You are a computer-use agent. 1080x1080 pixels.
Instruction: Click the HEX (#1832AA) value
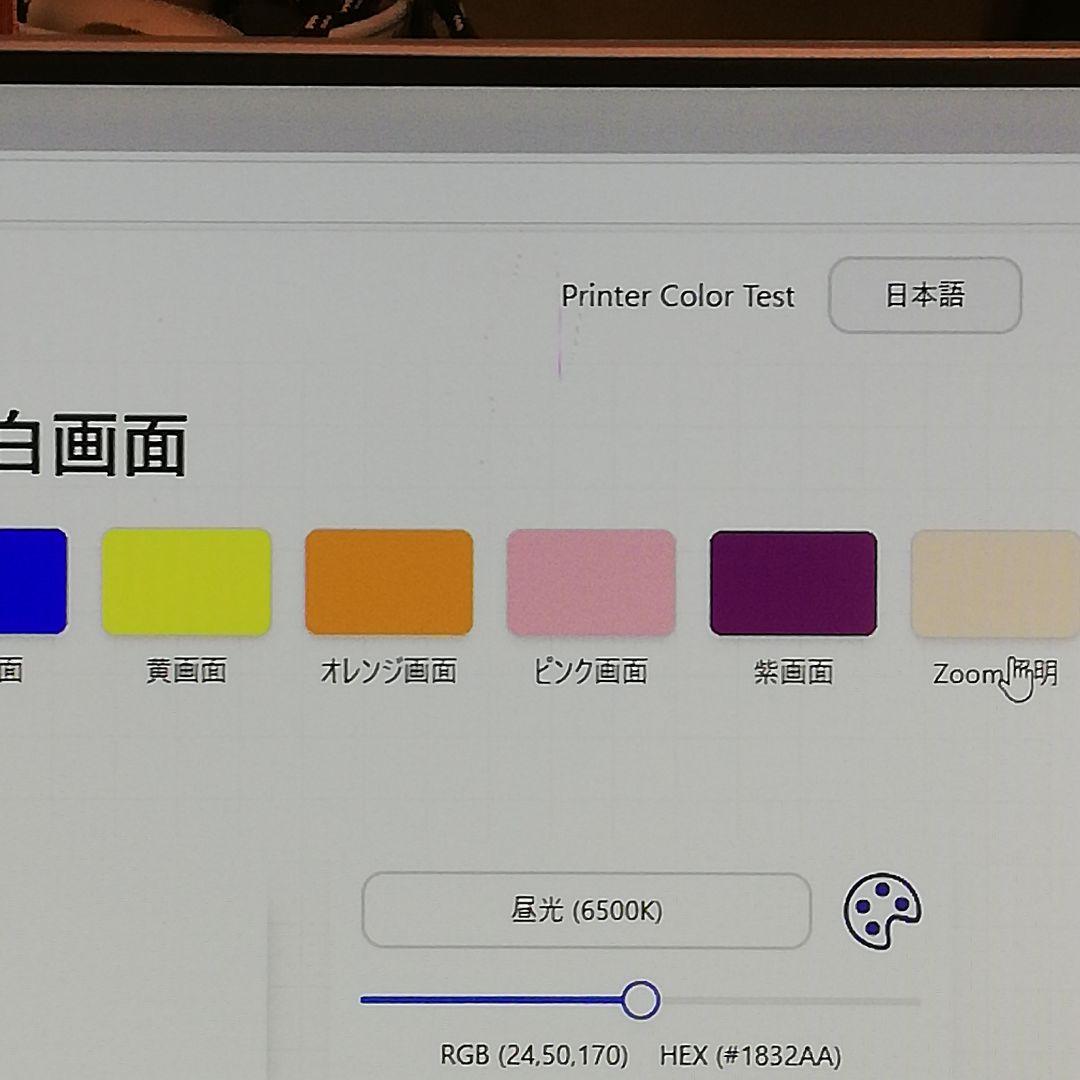tap(750, 1055)
